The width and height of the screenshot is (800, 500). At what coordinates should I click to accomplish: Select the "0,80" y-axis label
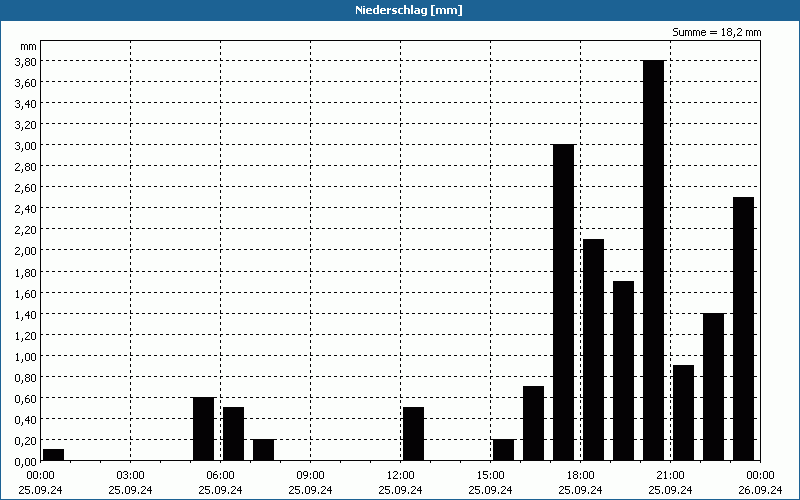28,378
